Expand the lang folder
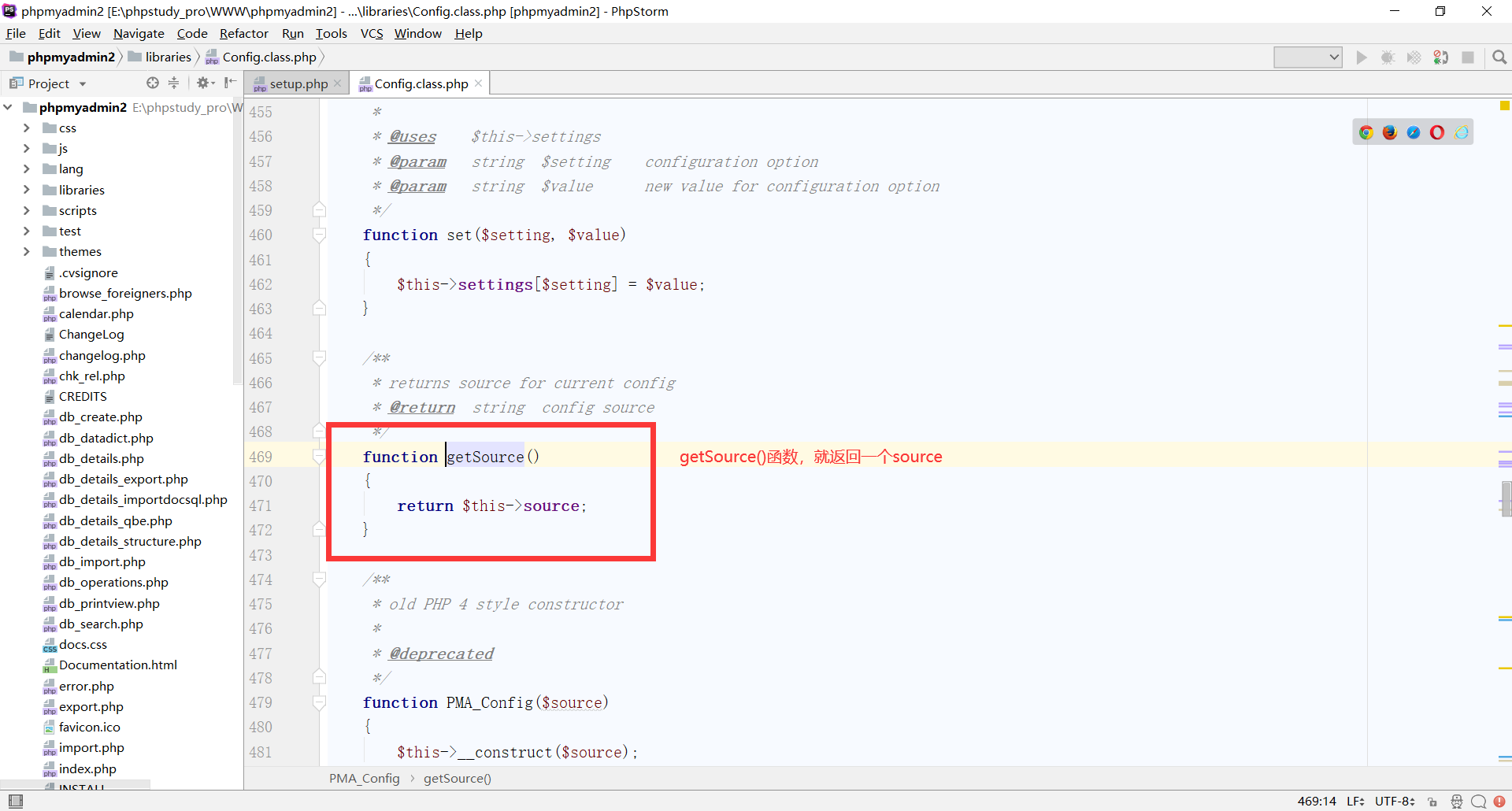The height and width of the screenshot is (811, 1512). [x=27, y=168]
